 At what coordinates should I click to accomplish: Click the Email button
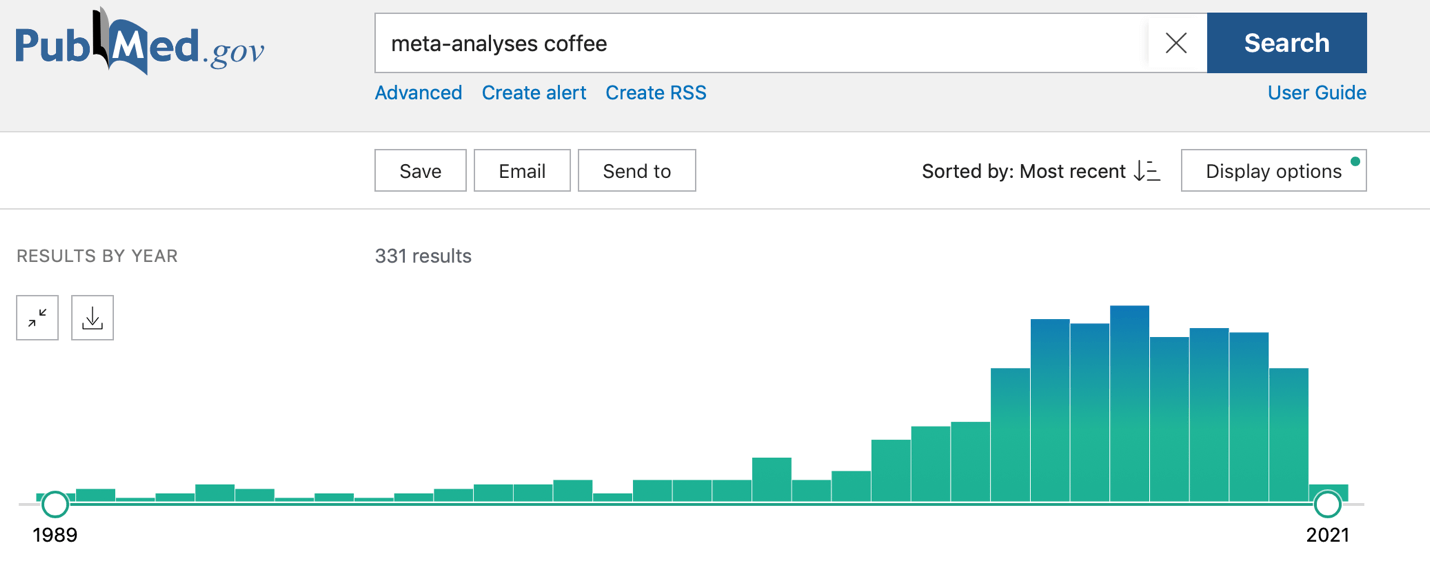522,171
